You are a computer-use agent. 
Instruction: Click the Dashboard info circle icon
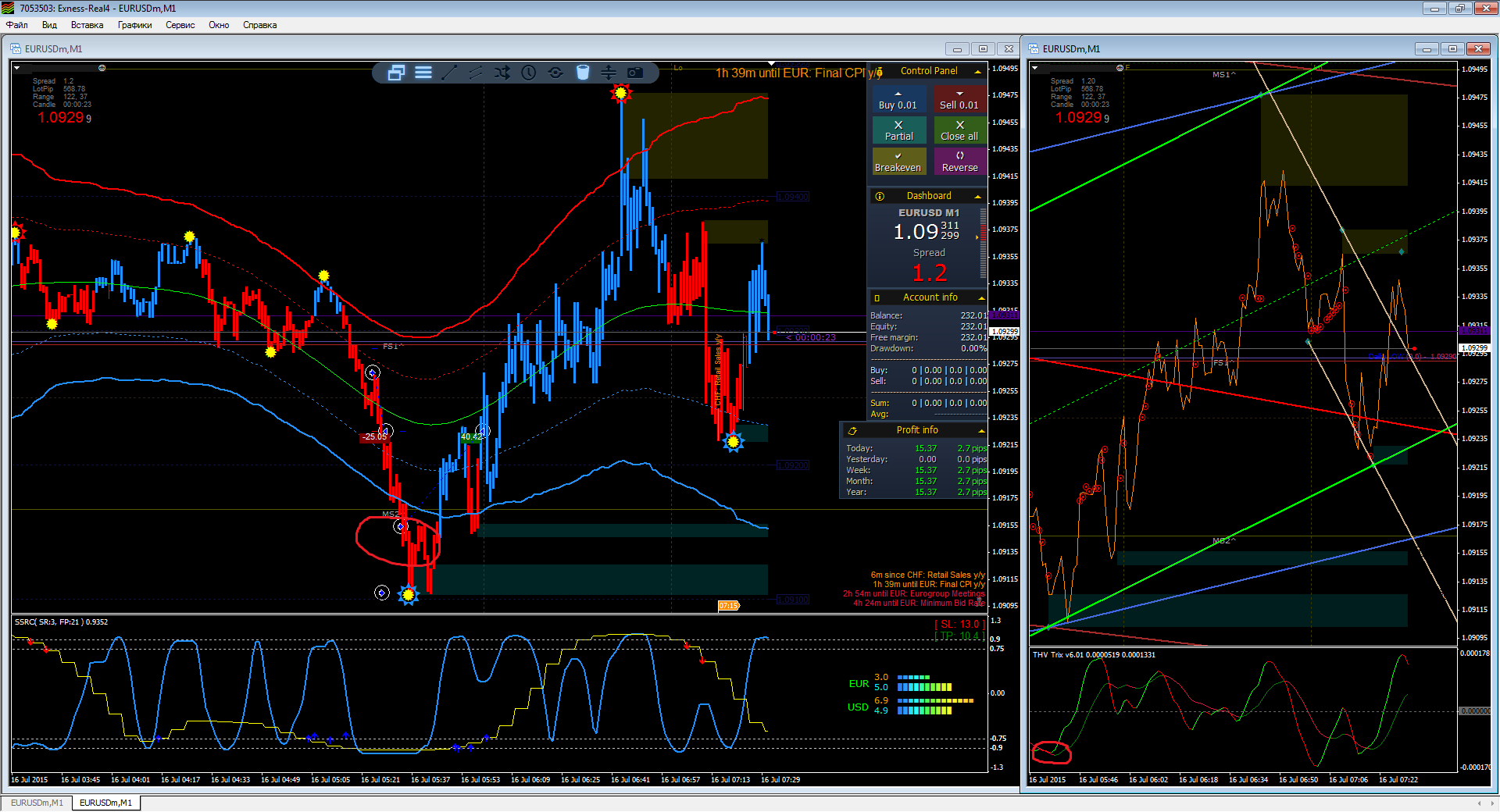pyautogui.click(x=880, y=196)
